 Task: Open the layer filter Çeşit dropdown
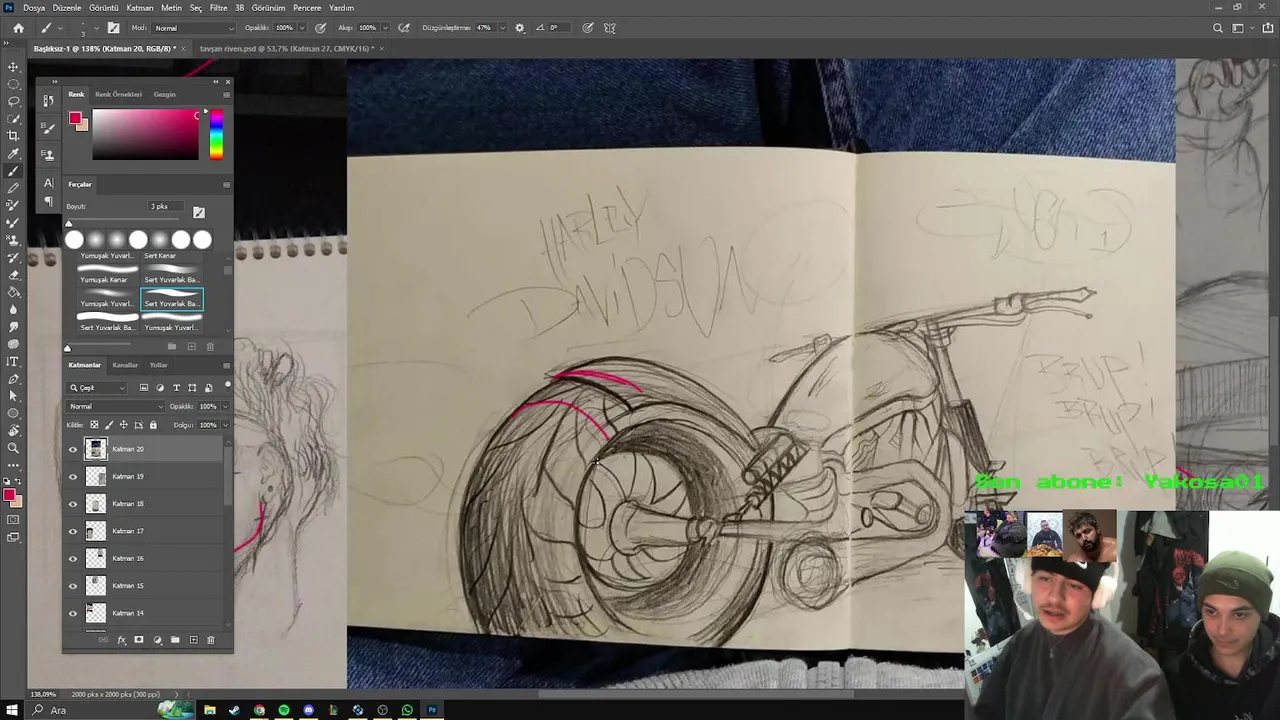click(x=97, y=388)
